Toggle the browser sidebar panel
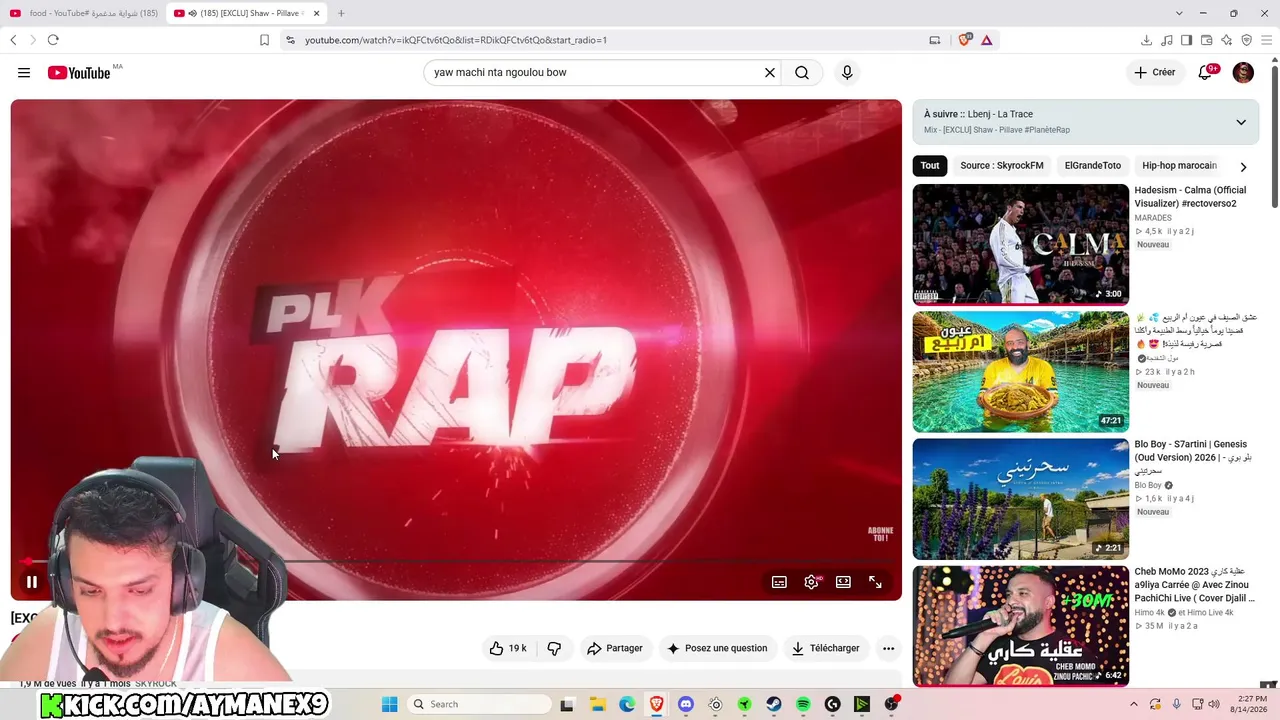 click(1186, 40)
